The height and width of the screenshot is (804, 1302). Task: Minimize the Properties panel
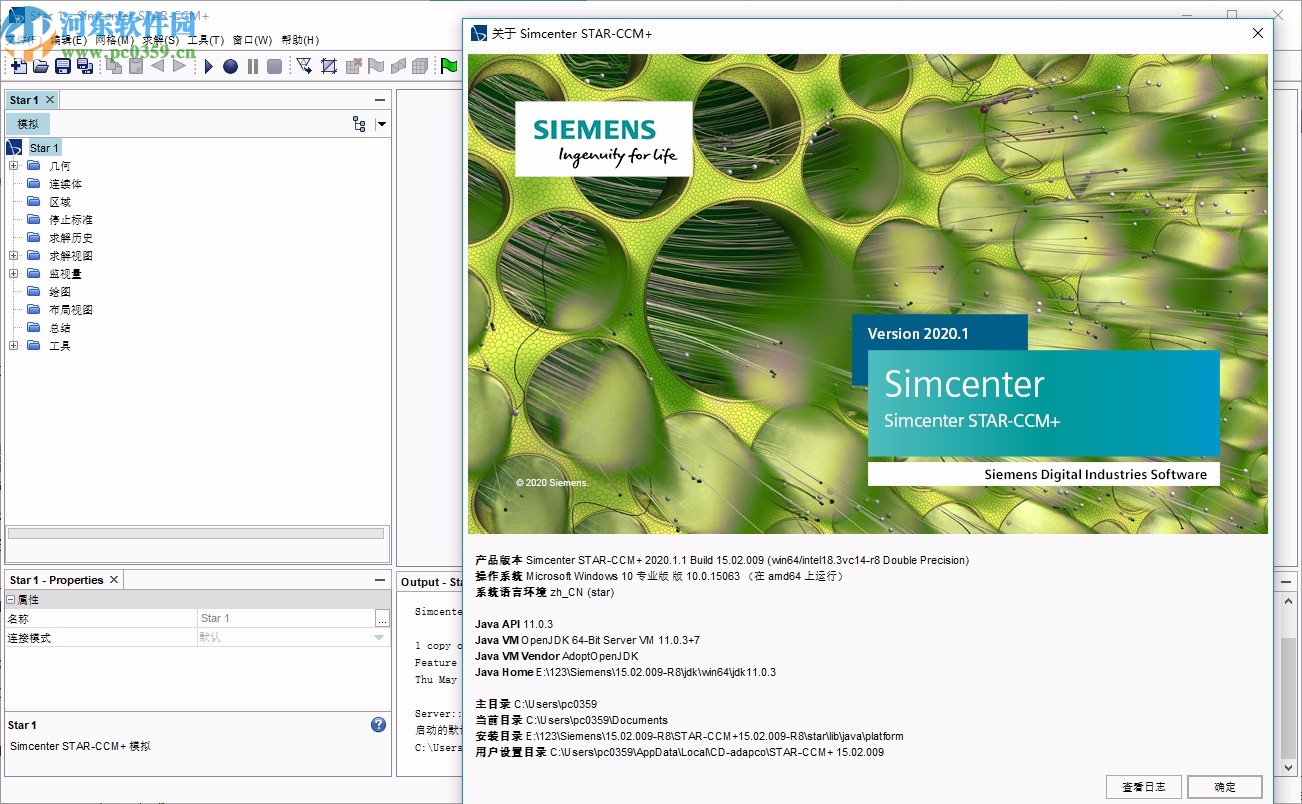(380, 580)
